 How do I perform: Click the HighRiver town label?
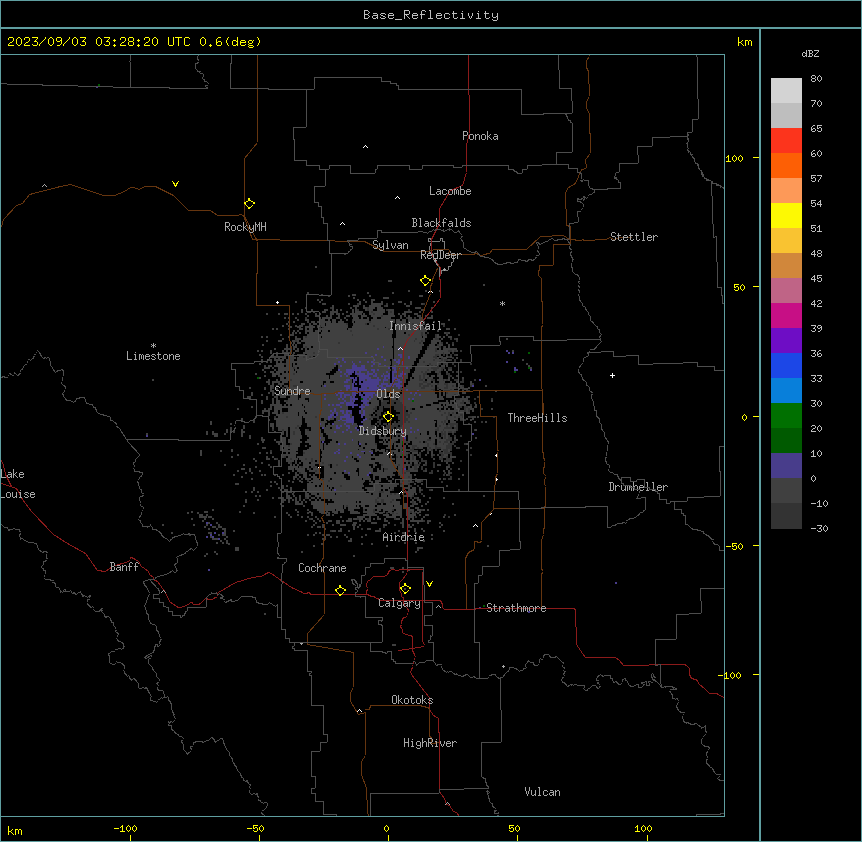tap(430, 743)
